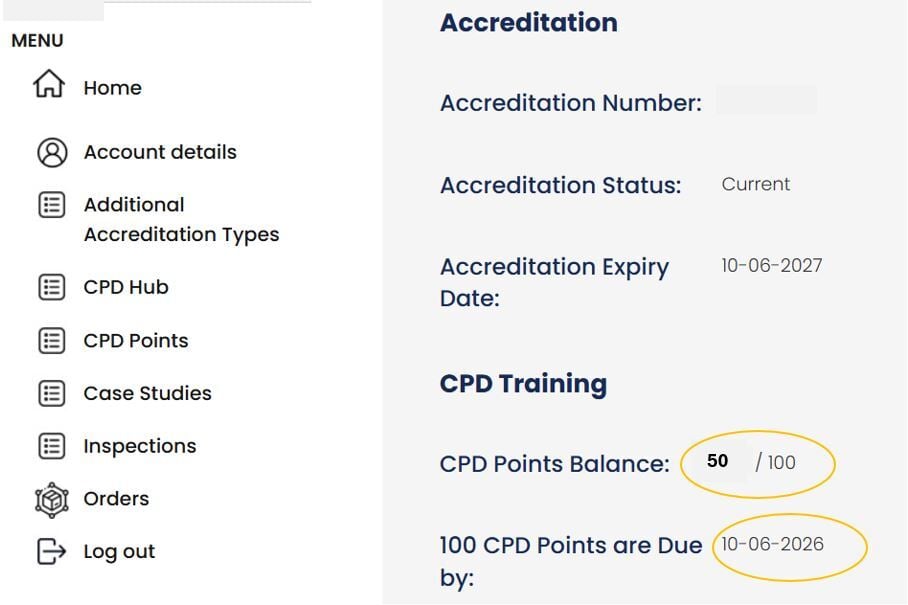
Task: Click the Orders box icon
Action: coord(51,499)
